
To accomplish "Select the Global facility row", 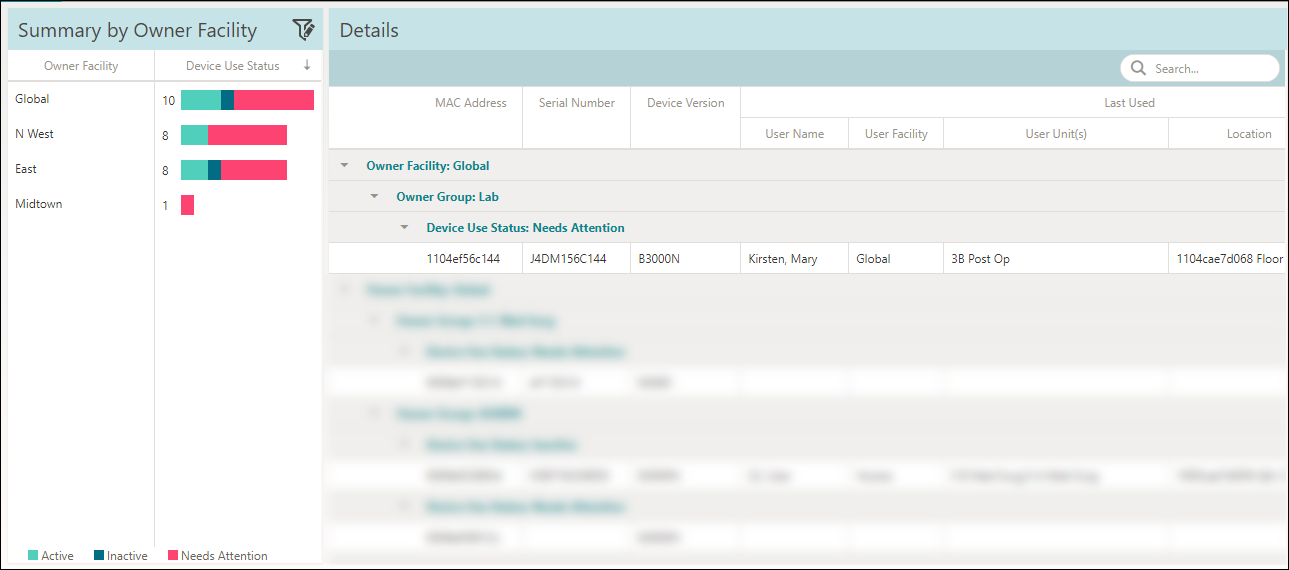I will [x=32, y=99].
